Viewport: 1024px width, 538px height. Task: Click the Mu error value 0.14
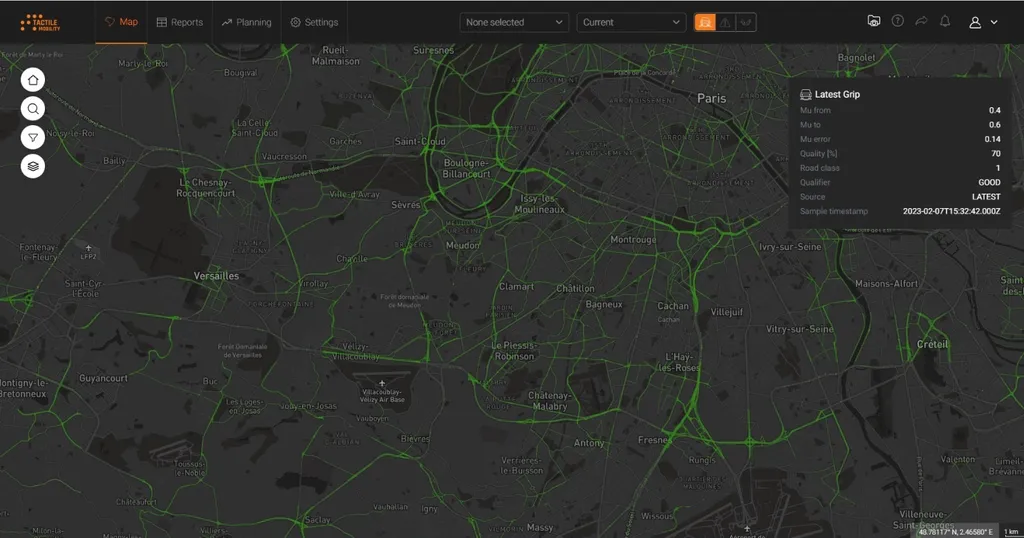coord(993,139)
